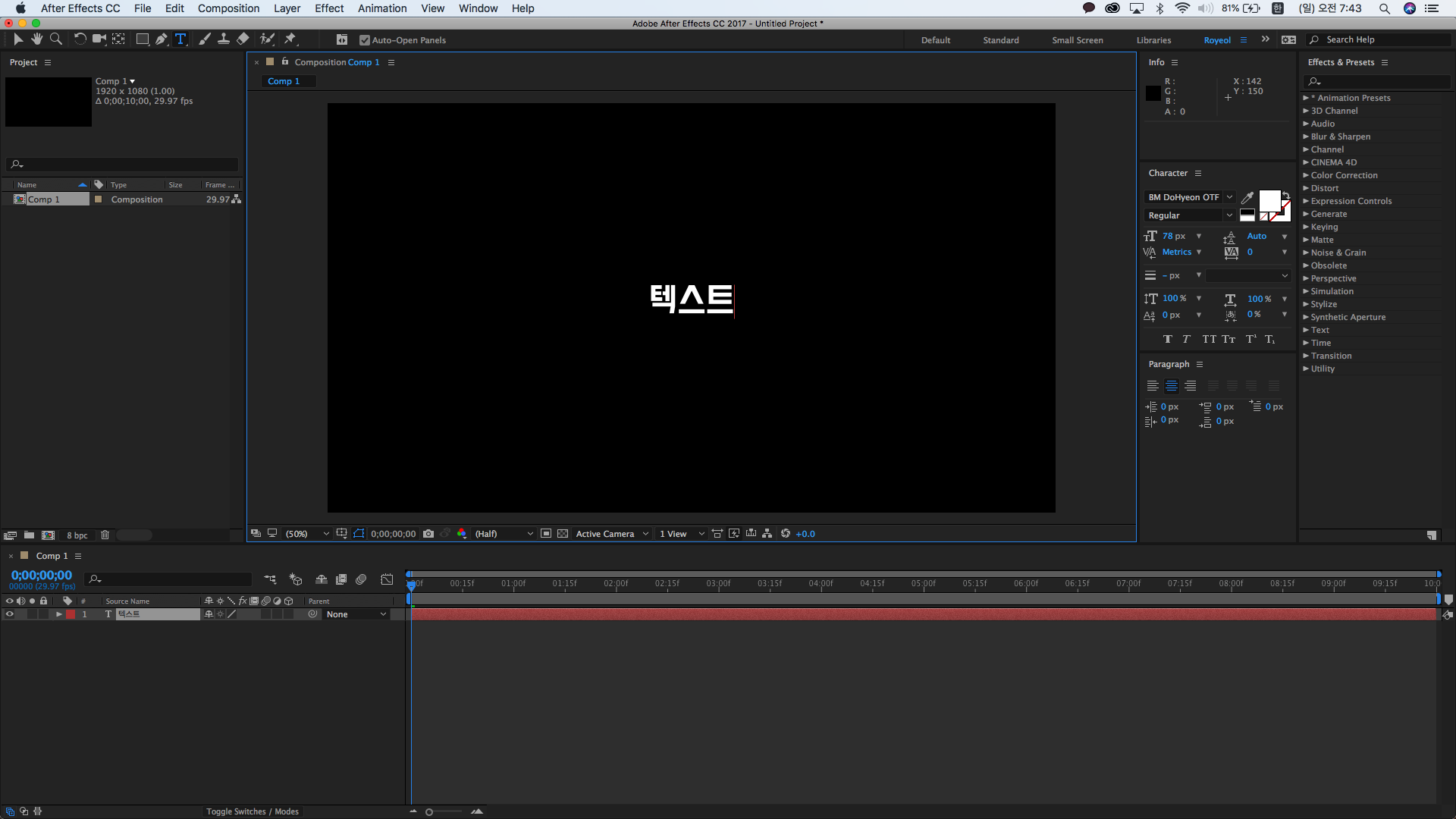Select the Hand tool

point(36,39)
